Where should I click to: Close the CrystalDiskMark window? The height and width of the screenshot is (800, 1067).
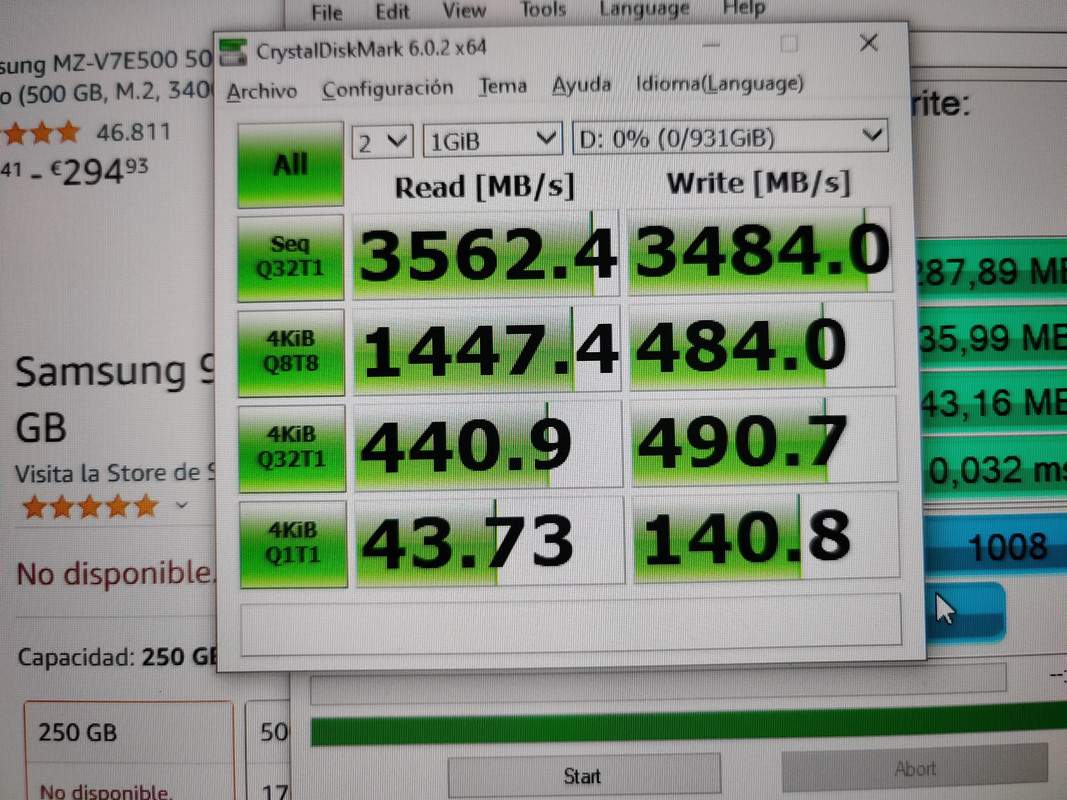[868, 43]
